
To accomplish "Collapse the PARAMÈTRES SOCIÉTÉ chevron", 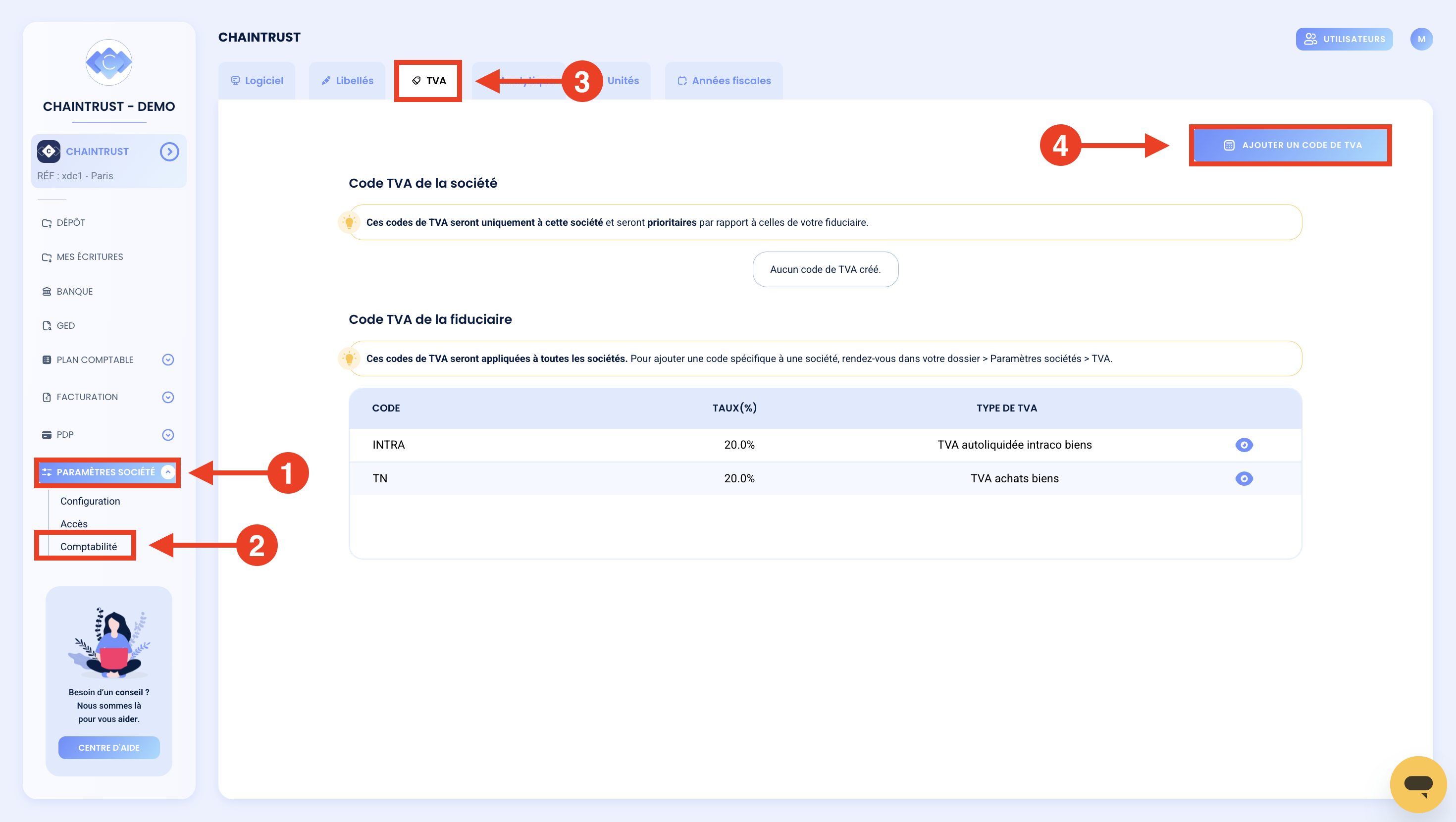I will point(168,472).
